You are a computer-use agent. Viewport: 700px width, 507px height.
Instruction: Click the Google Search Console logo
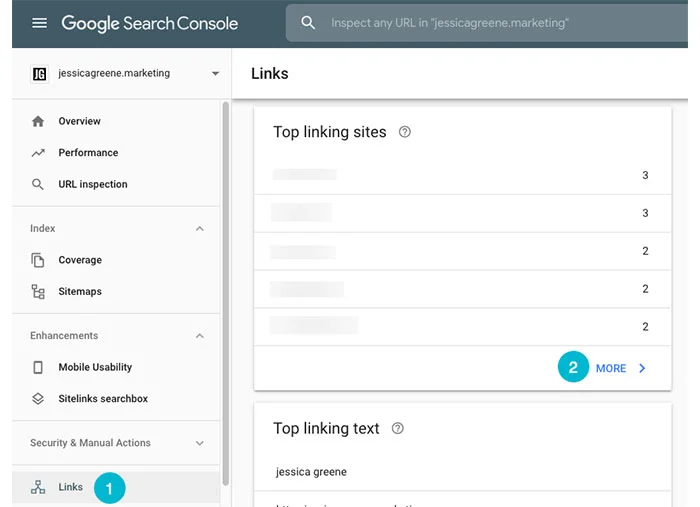point(150,23)
